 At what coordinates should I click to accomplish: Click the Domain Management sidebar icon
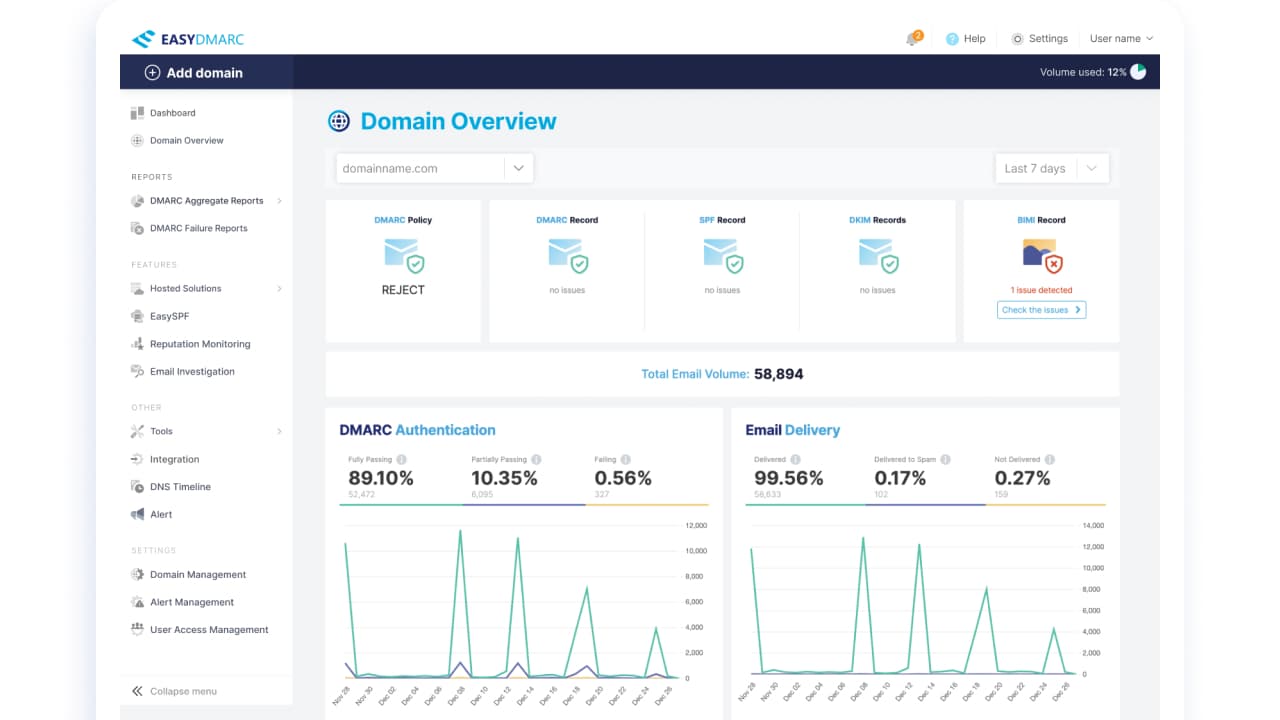137,575
